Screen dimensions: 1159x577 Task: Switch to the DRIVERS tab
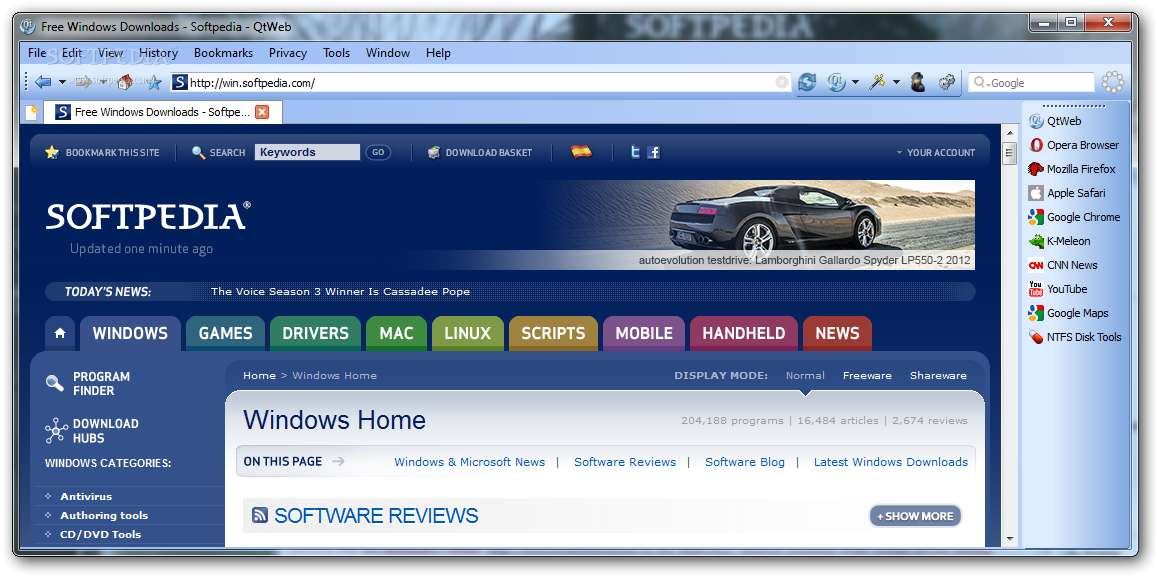pyautogui.click(x=316, y=333)
